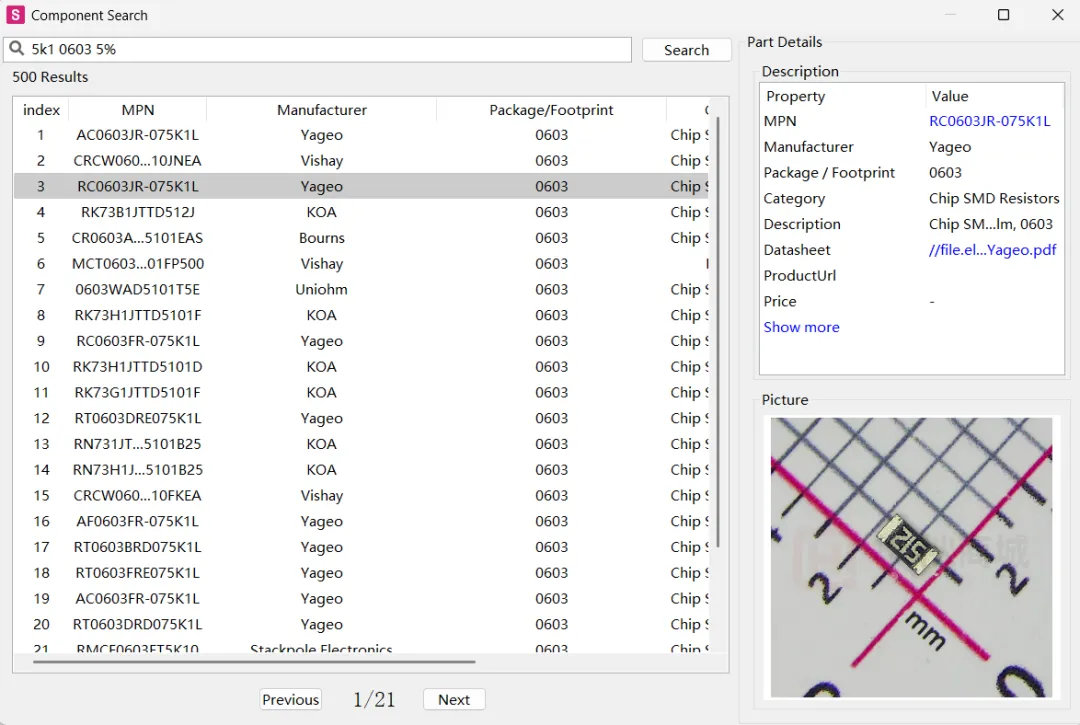Click the Uniohm manufacturer cell
Viewport: 1080px width, 725px height.
pos(322,289)
